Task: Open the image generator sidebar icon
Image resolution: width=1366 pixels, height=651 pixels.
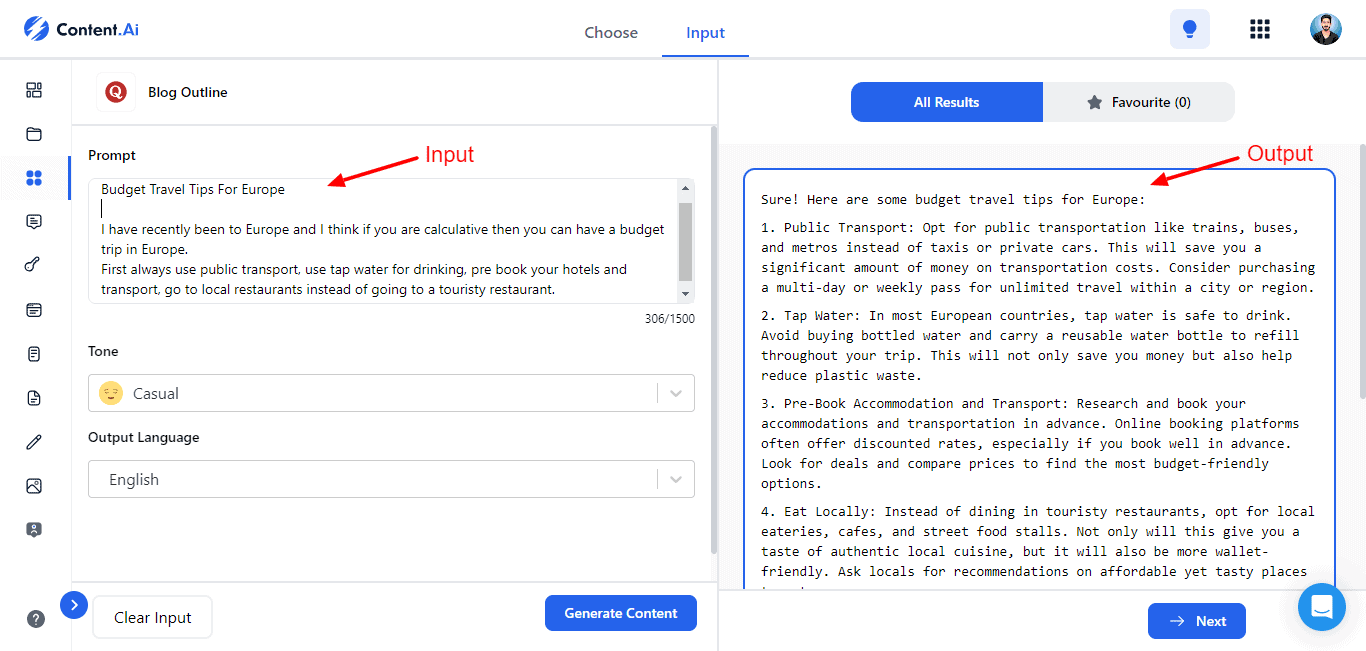Action: coord(34,486)
